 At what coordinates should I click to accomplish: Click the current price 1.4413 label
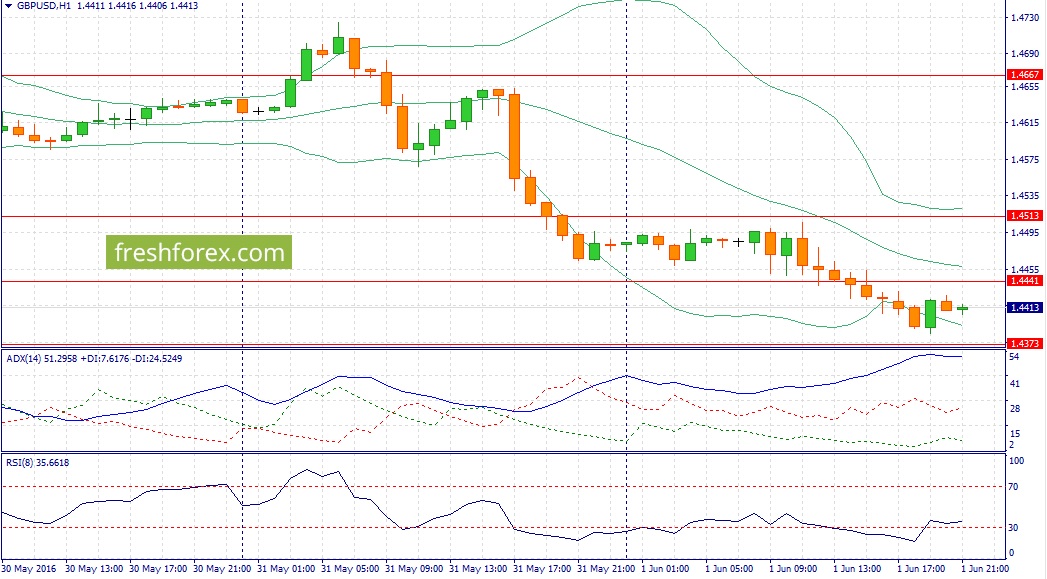click(1024, 308)
